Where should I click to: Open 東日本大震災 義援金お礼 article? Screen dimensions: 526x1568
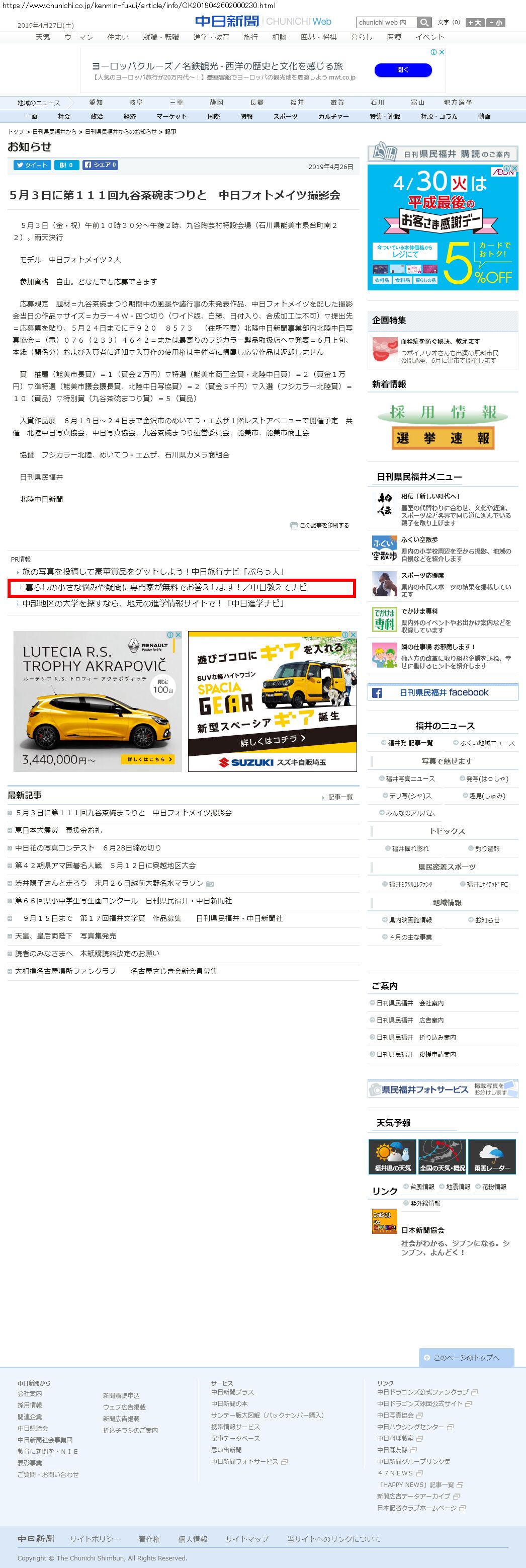(58, 830)
